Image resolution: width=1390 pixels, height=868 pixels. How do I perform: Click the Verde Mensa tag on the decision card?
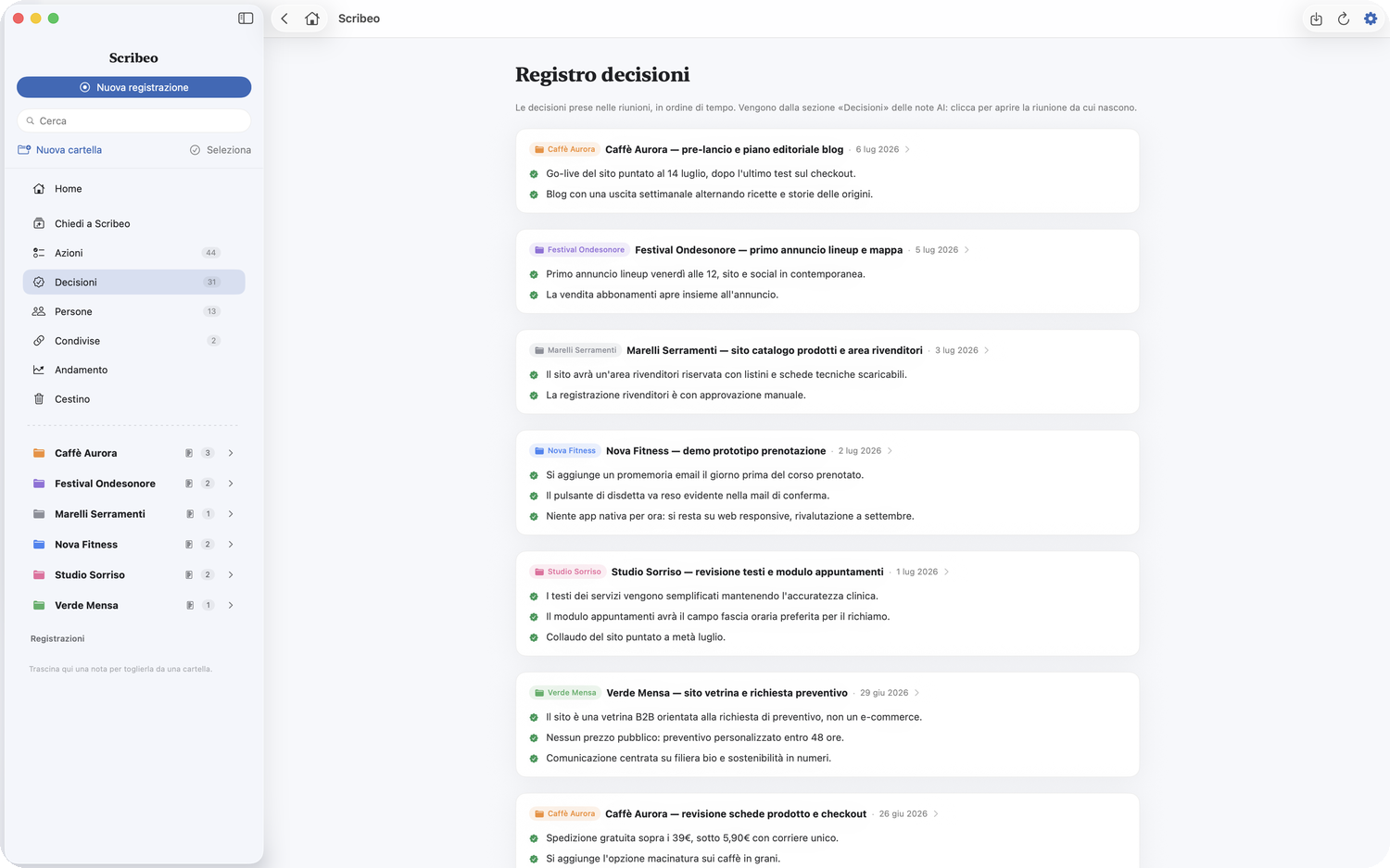[565, 693]
